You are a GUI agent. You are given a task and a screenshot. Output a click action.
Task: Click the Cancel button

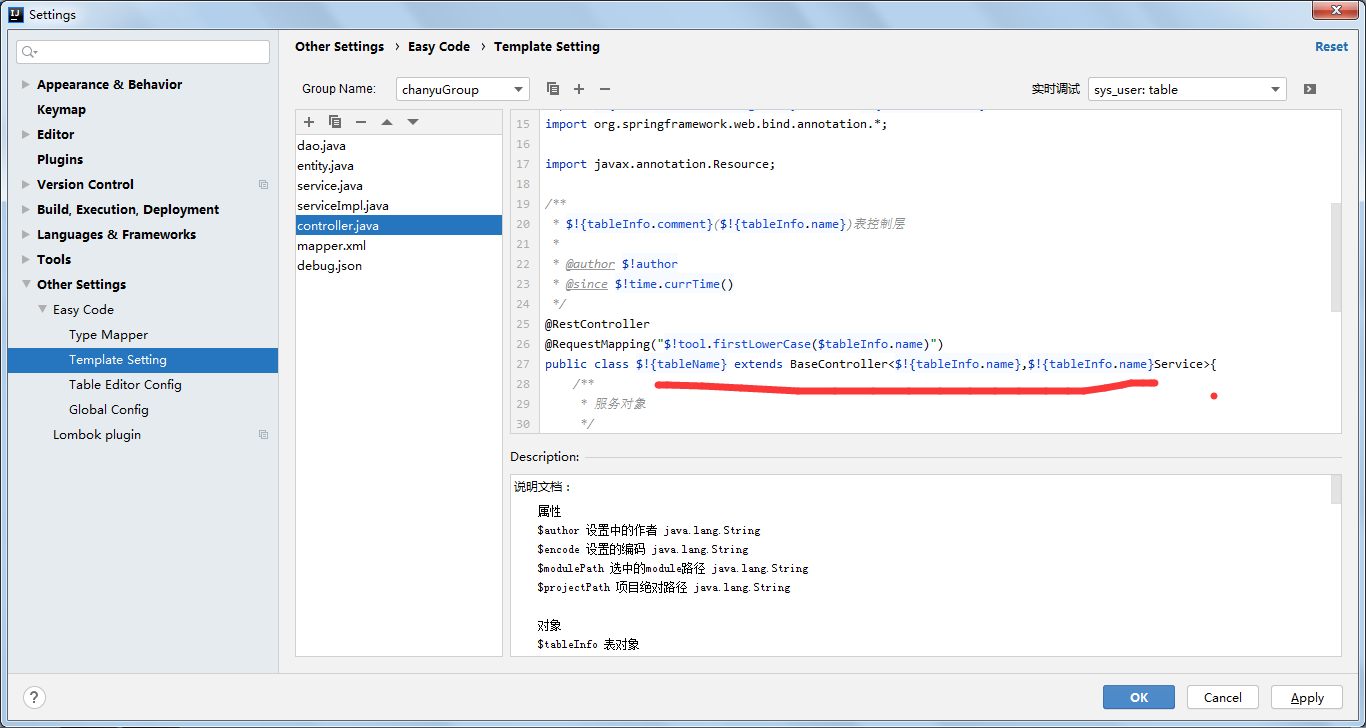tap(1223, 697)
